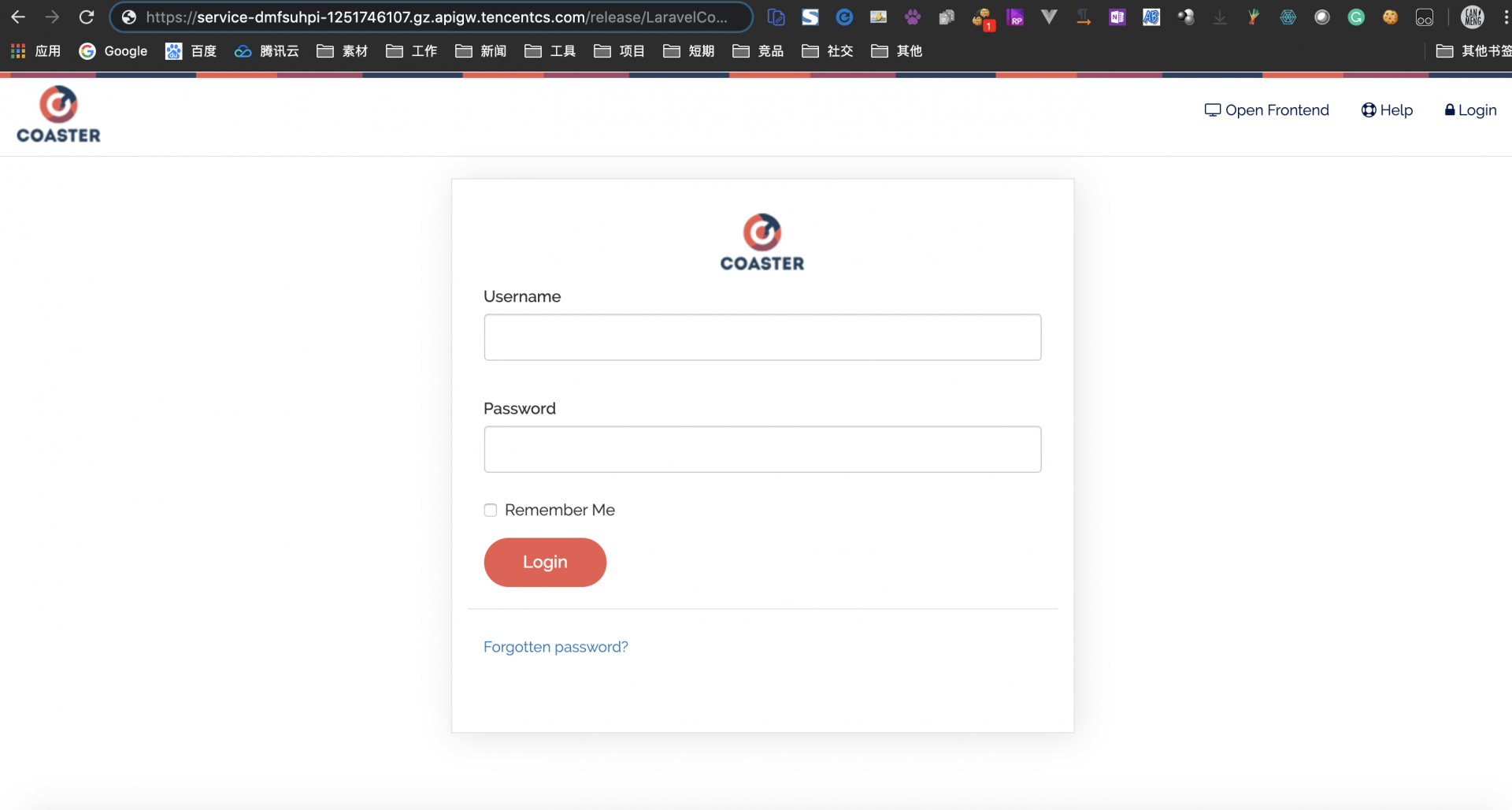Screen dimensions: 1512x810
Task: Open the 项目 bookmarks folder
Action: tap(620, 51)
